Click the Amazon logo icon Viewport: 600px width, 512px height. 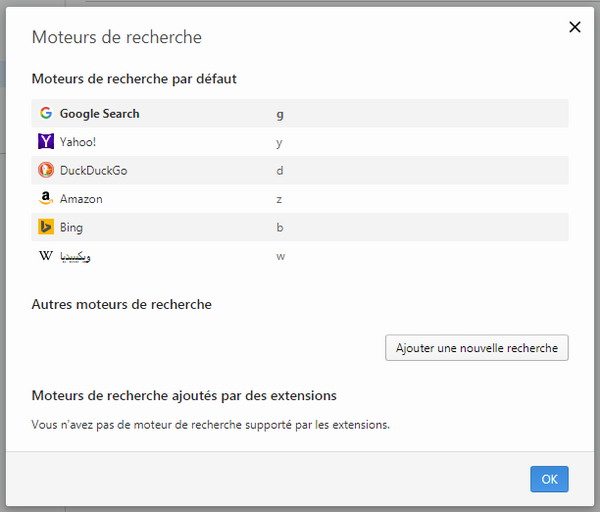click(x=46, y=198)
